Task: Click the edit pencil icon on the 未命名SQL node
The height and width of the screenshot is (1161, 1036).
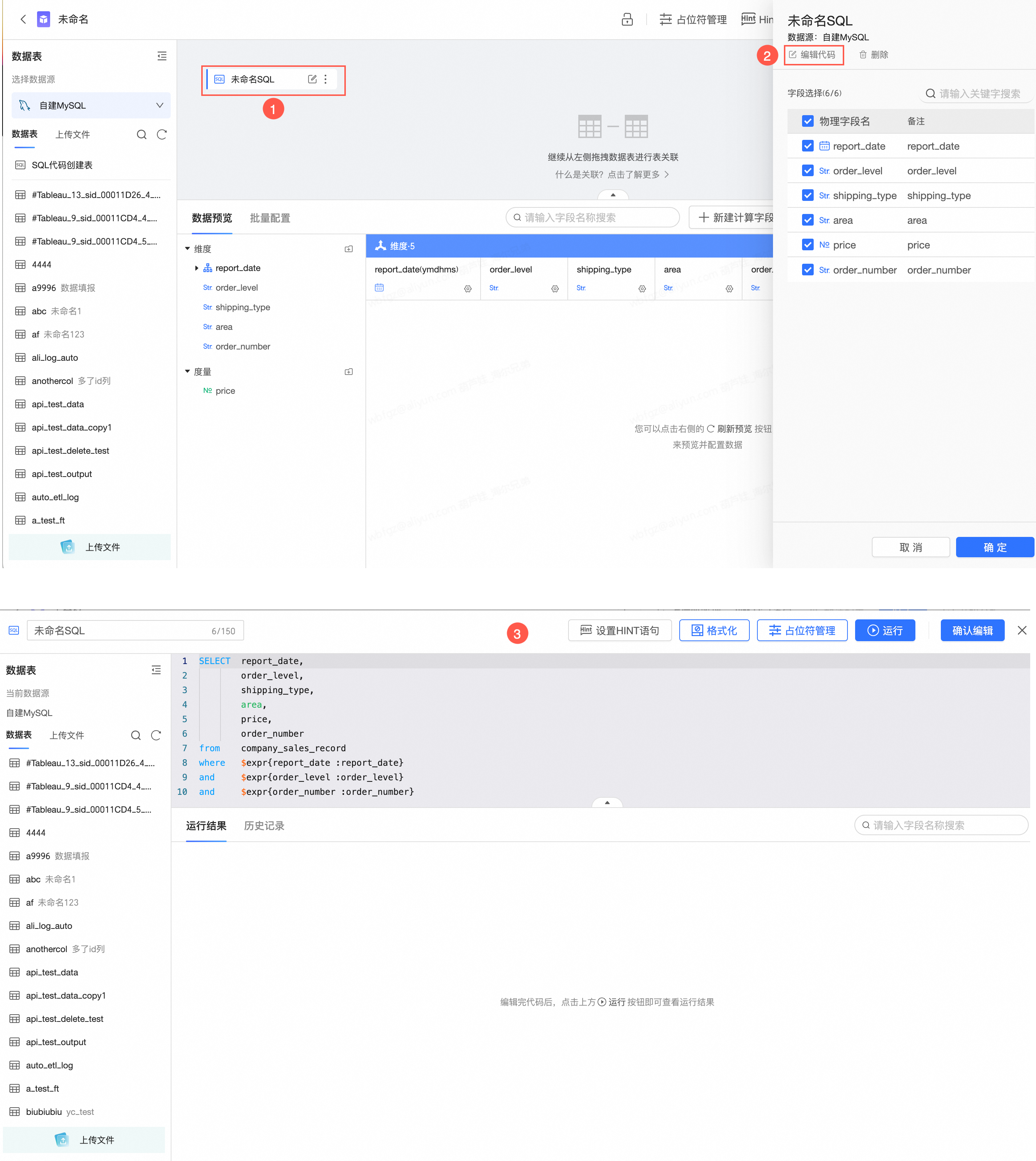Action: [312, 79]
